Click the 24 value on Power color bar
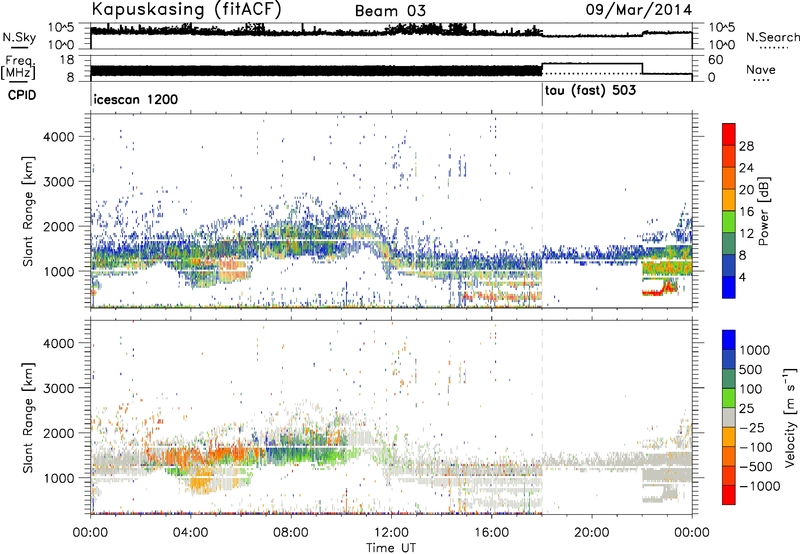 point(746,168)
